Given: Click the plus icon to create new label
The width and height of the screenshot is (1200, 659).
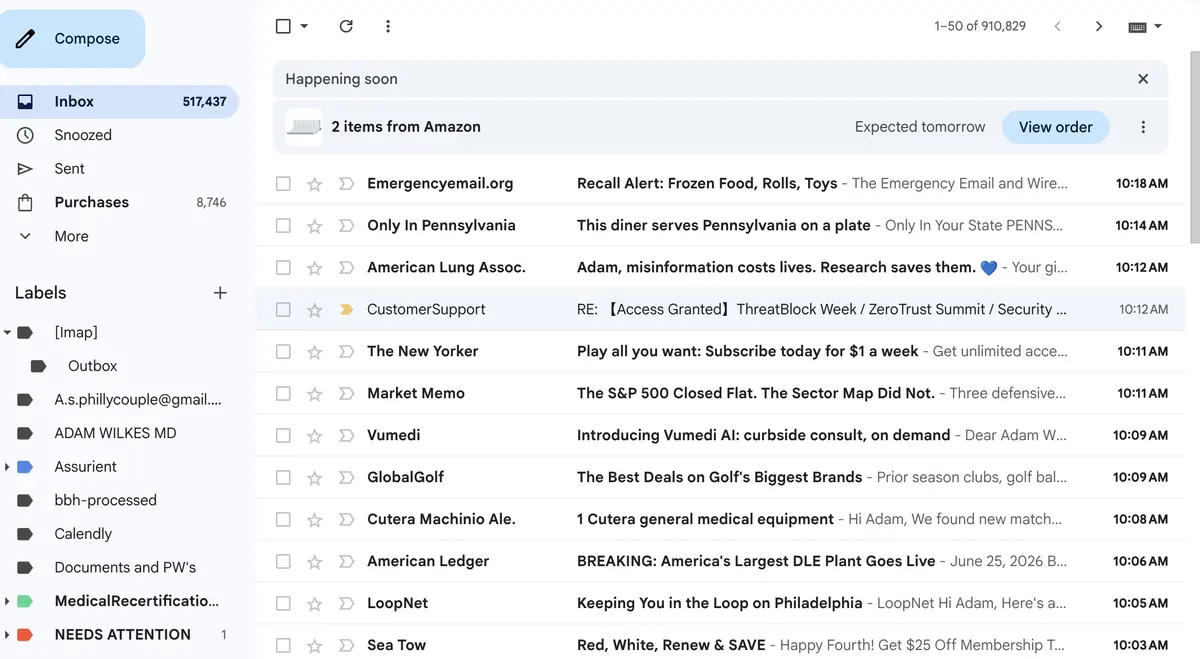Looking at the screenshot, I should coord(220,293).
